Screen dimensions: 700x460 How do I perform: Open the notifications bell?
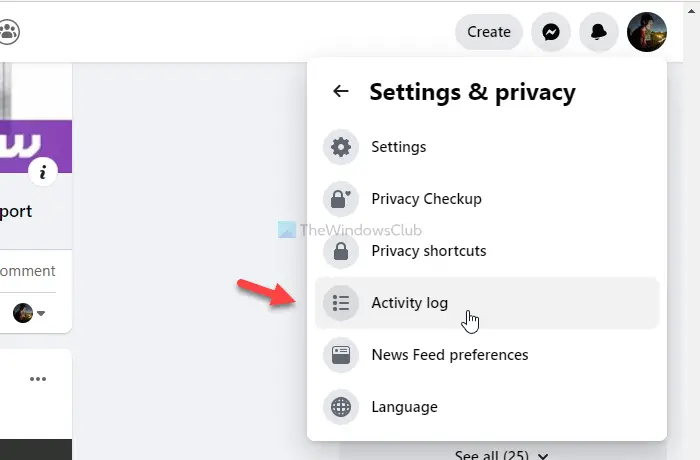click(x=599, y=32)
